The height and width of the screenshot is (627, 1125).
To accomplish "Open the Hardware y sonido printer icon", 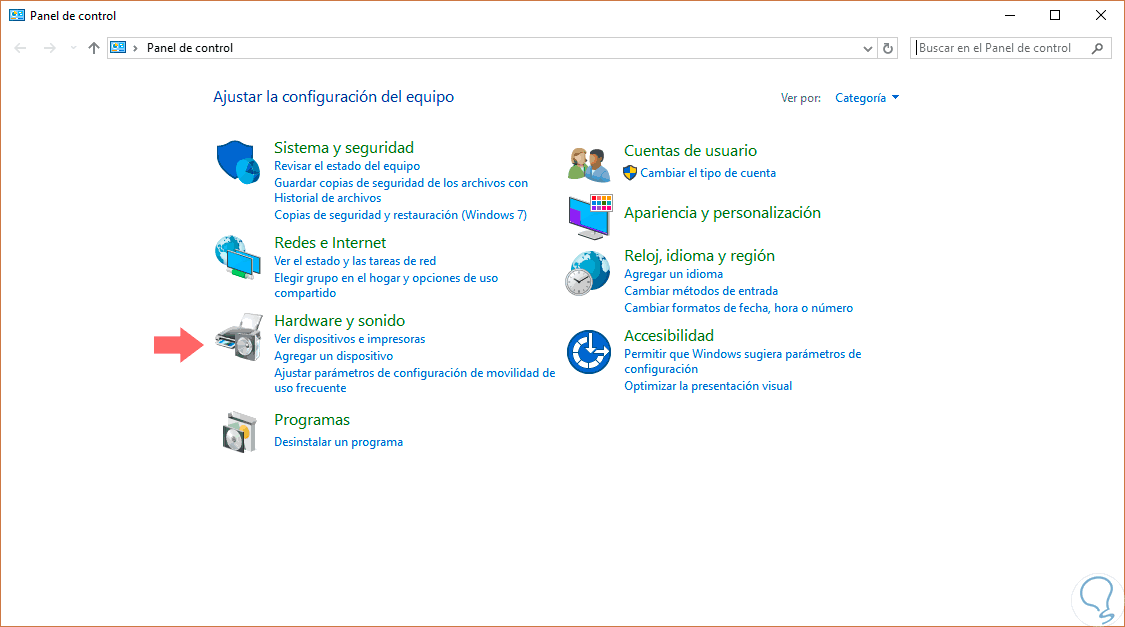I will (x=239, y=336).
